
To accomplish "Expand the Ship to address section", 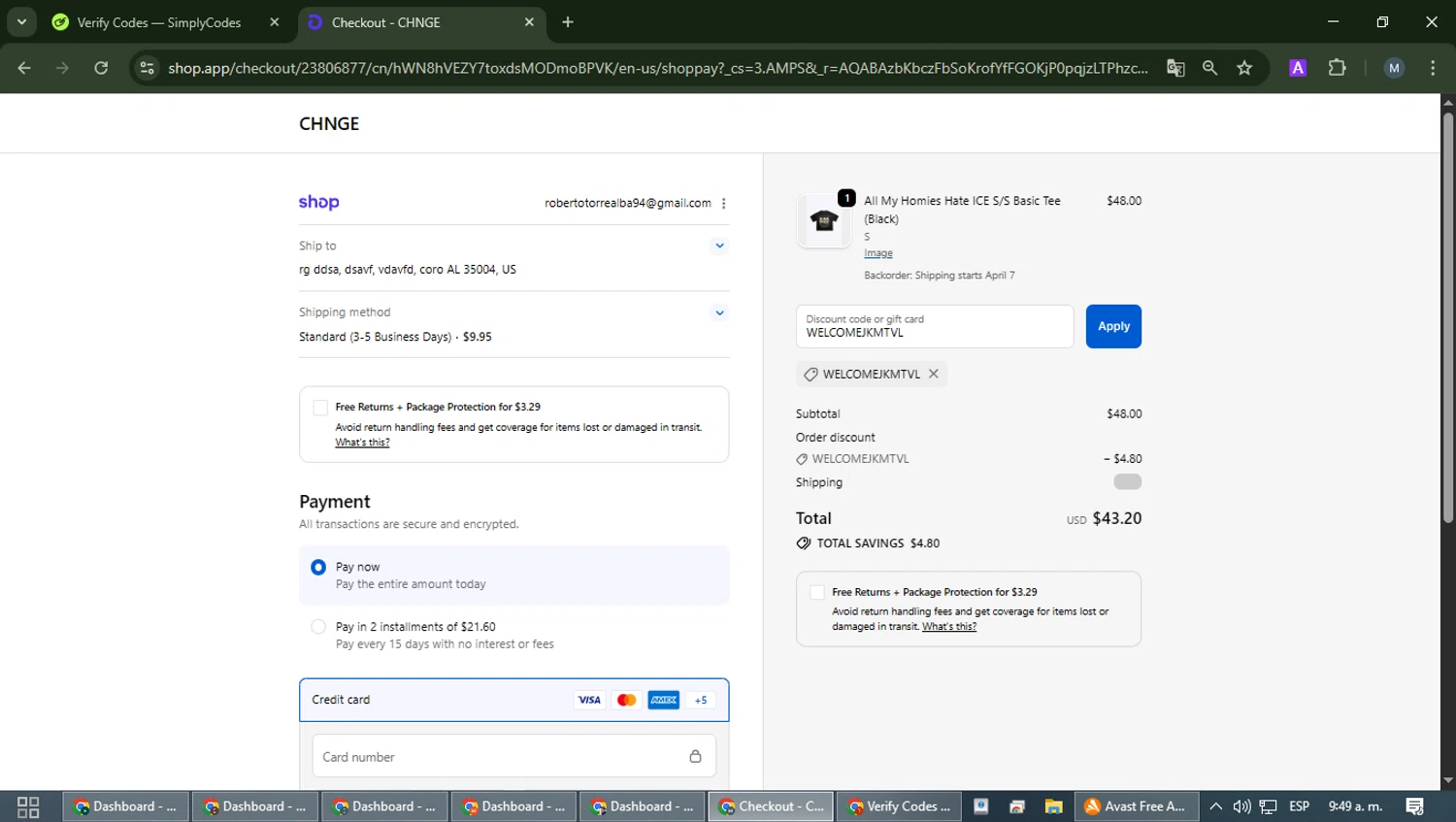I will [719, 246].
